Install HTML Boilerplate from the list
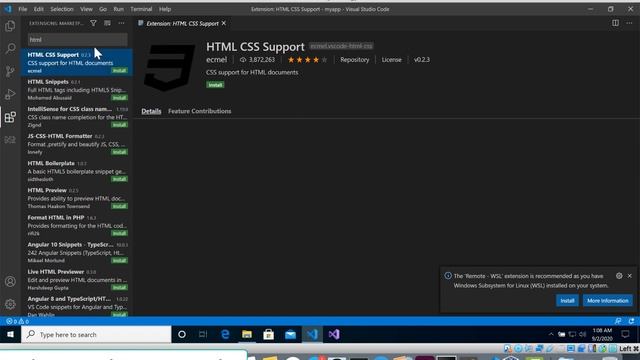Viewport: 640px width, 360px height. [119, 179]
